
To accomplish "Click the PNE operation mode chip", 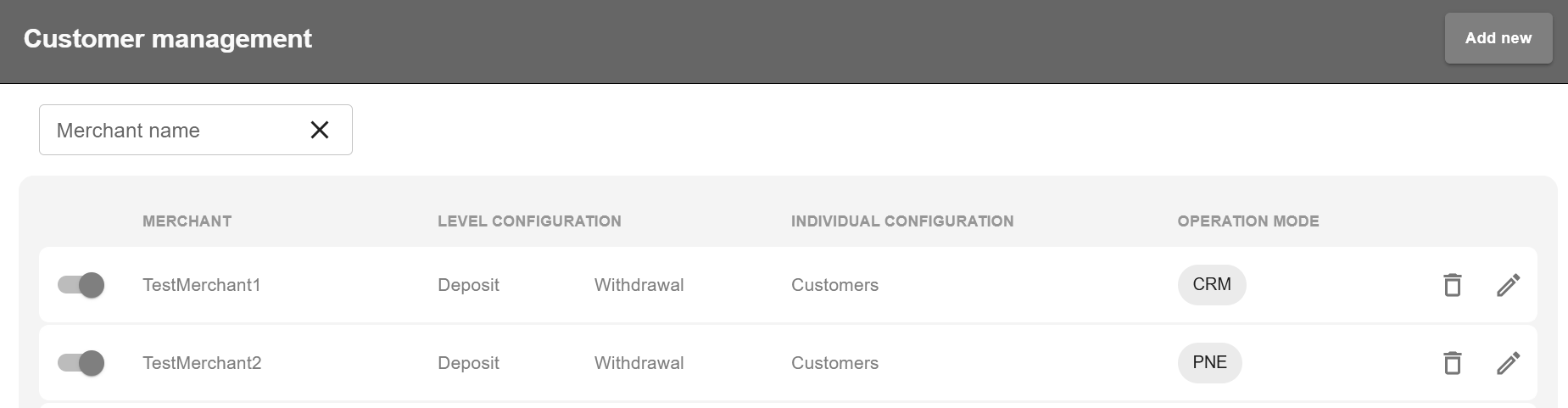I will coord(1209,362).
